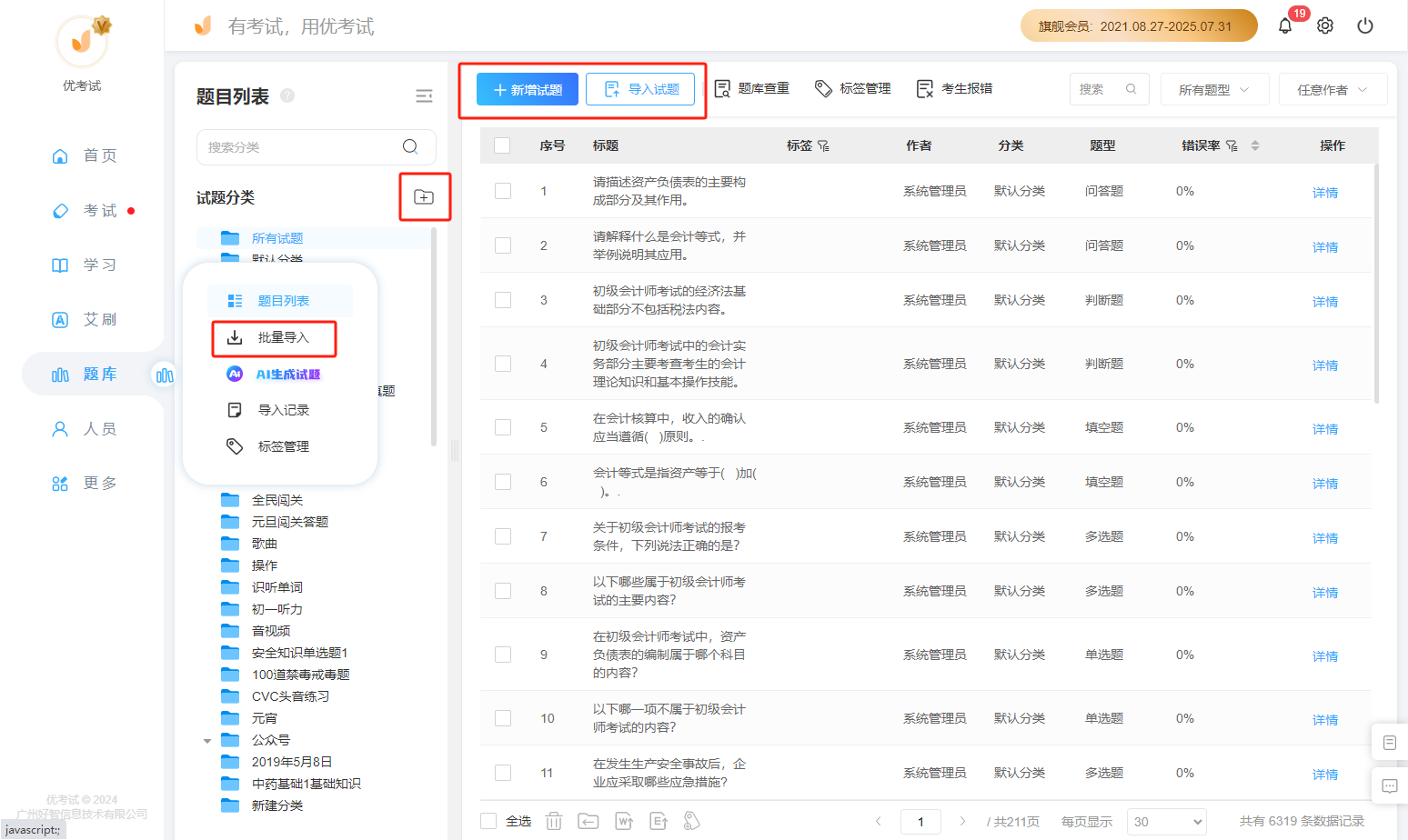Click the 题库 floating chart icon

(x=165, y=375)
